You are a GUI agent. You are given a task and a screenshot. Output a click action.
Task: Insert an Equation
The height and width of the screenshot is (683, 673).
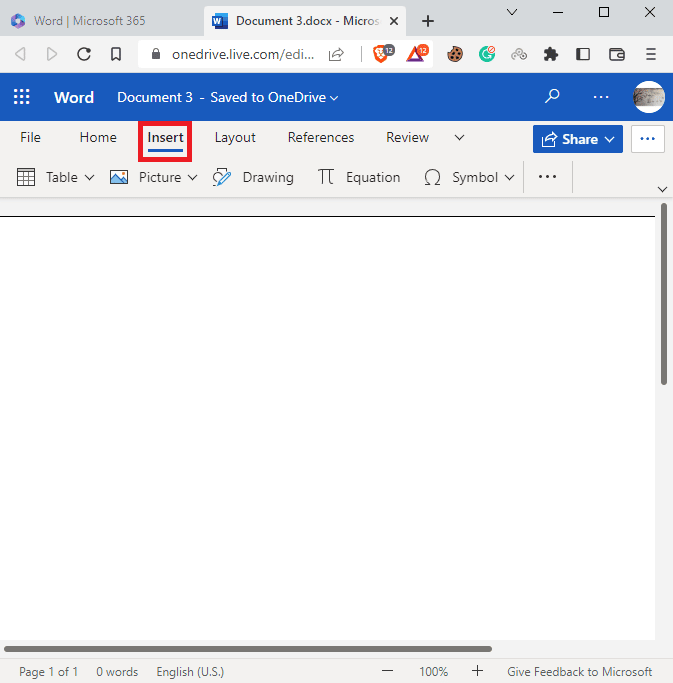[x=358, y=177]
